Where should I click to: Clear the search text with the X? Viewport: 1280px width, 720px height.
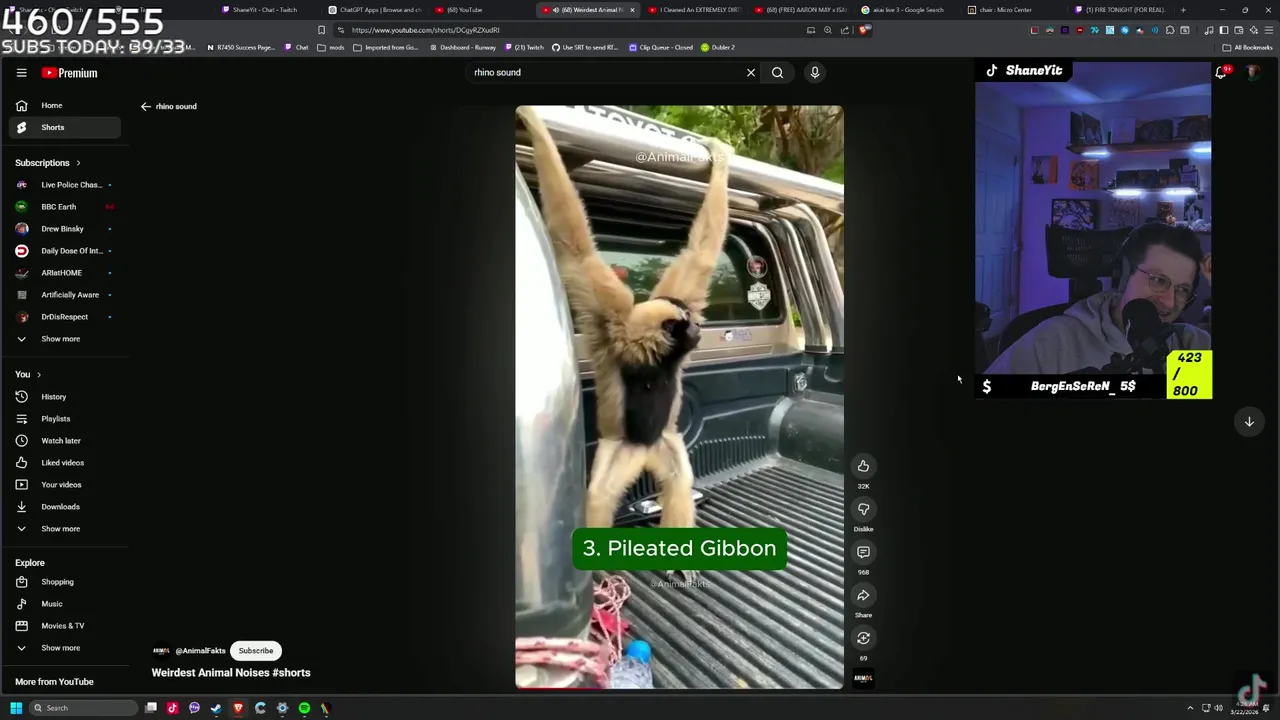(x=751, y=72)
